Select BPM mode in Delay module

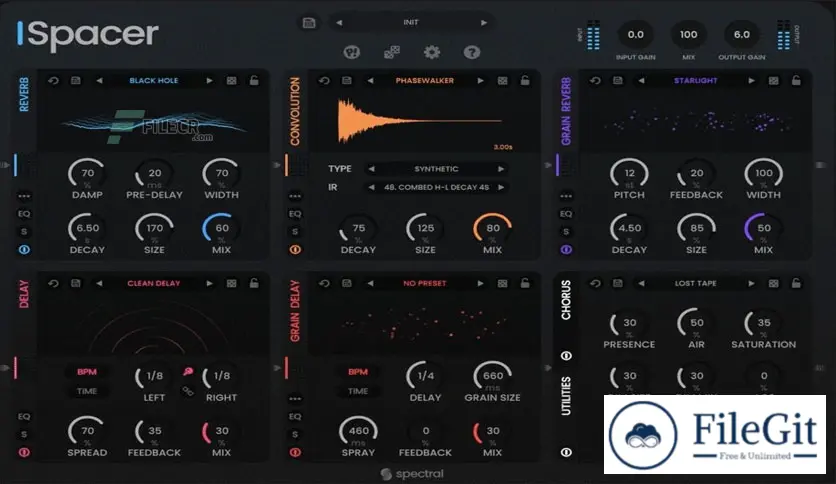pos(87,372)
